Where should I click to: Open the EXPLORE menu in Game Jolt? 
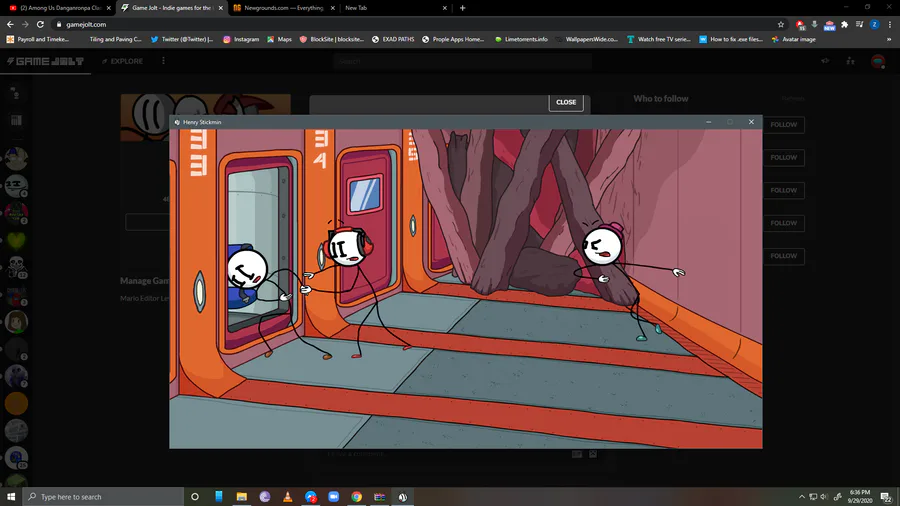pos(122,61)
